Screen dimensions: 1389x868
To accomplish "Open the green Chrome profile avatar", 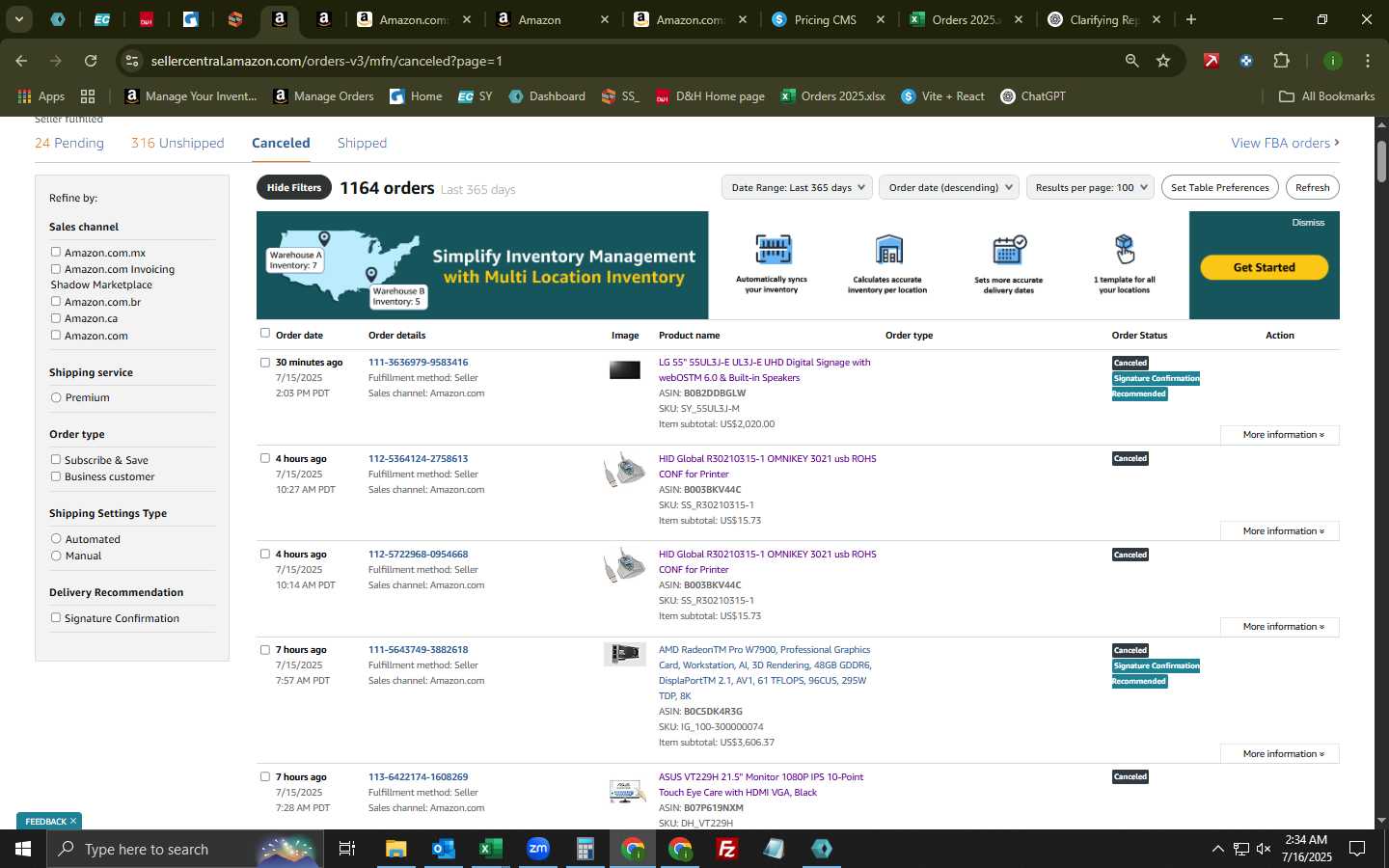I will [x=1333, y=61].
